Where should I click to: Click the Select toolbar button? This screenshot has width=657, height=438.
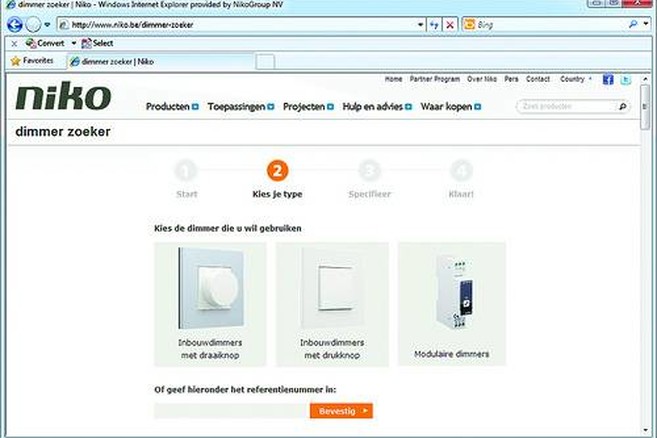click(97, 44)
